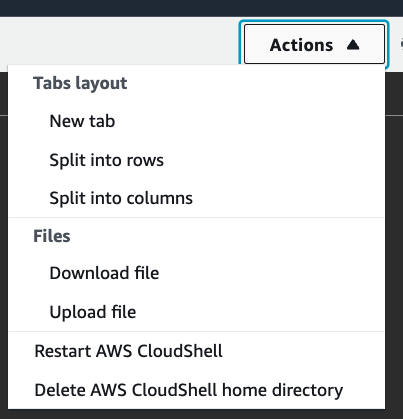Click the Tabs layout section heading
403x419 pixels.
coord(80,83)
